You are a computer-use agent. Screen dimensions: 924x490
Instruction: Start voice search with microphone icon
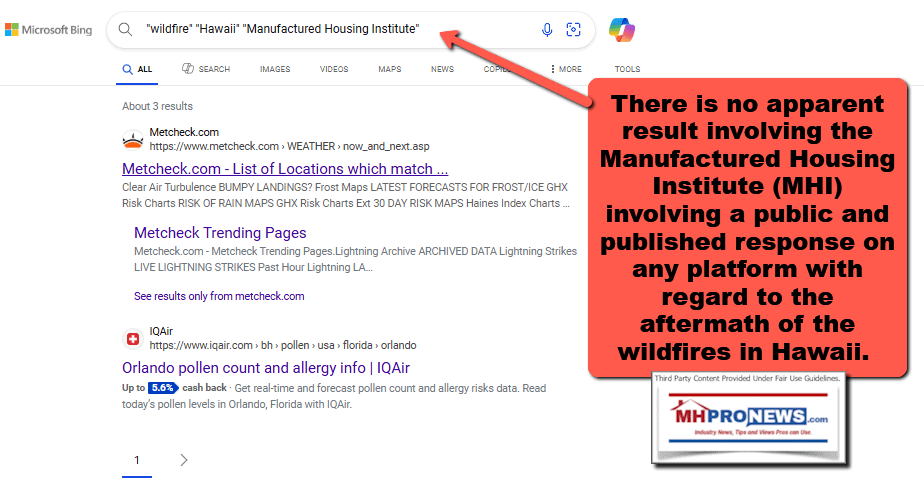tap(547, 29)
